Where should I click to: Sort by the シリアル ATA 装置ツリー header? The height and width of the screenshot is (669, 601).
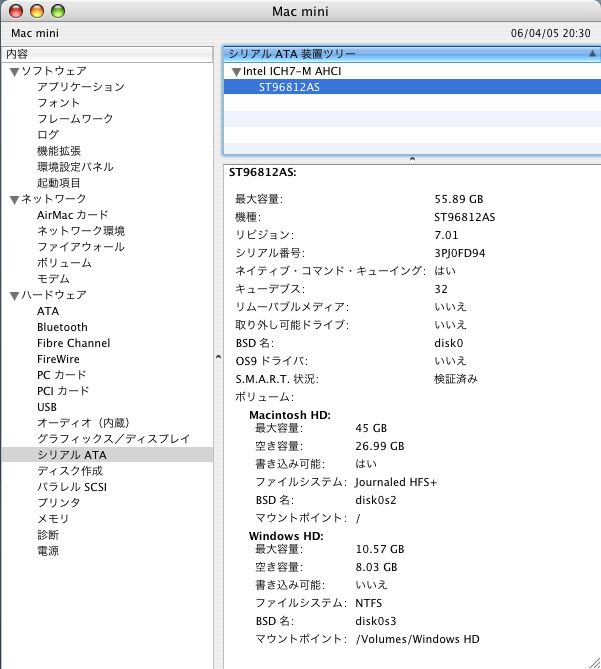412,54
